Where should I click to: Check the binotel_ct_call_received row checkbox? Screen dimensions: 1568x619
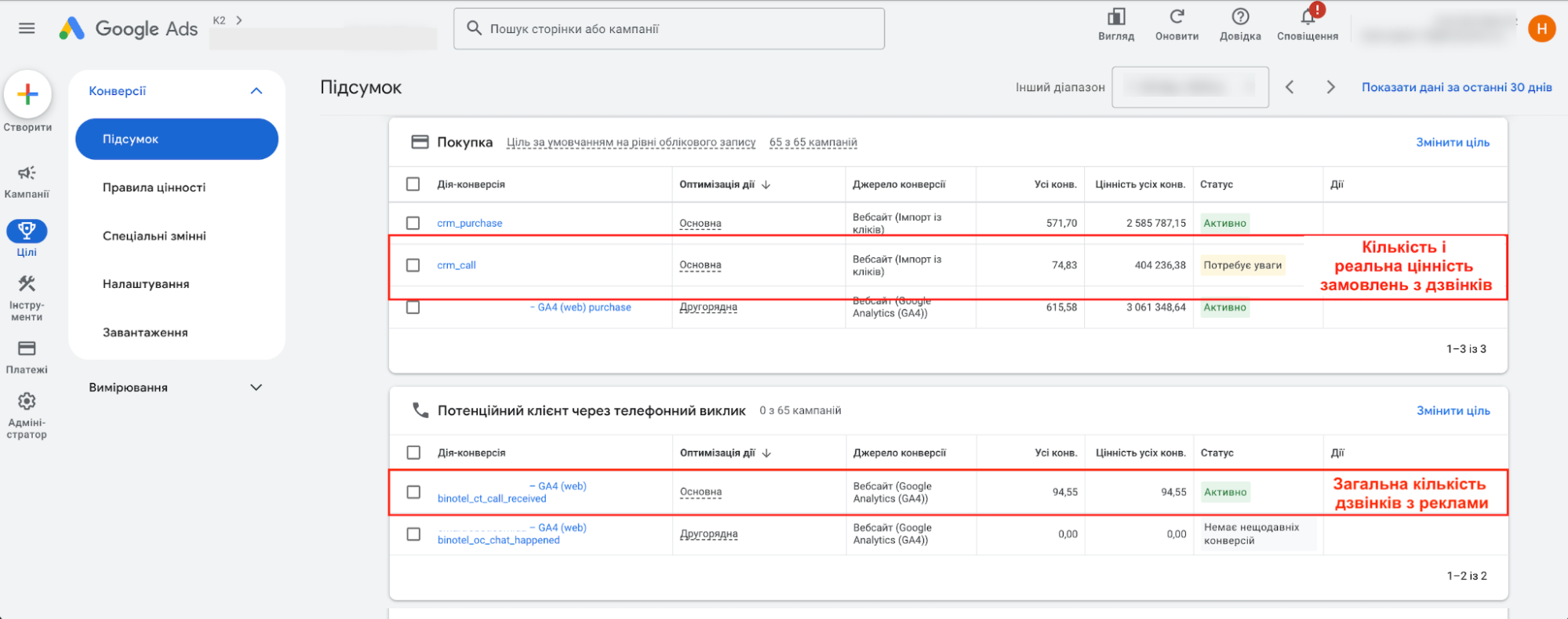[x=413, y=492]
